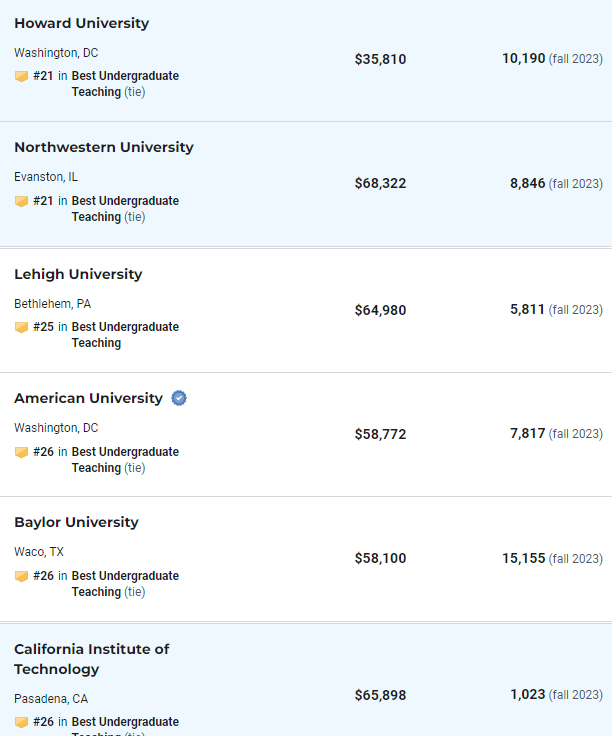Select the $65,898 tuition for Caltech

click(380, 695)
